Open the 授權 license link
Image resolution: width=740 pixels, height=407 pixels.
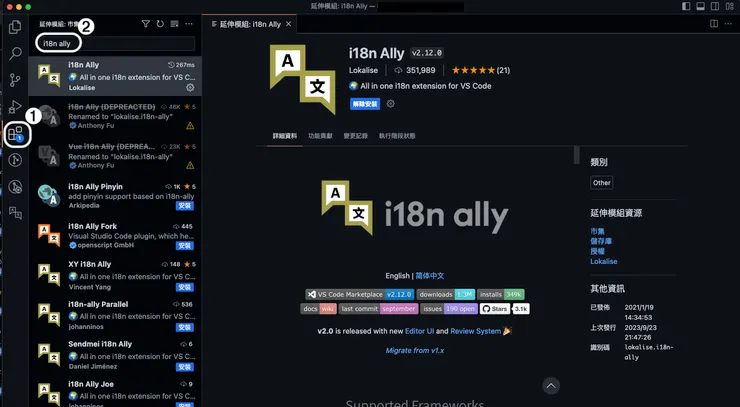click(597, 251)
